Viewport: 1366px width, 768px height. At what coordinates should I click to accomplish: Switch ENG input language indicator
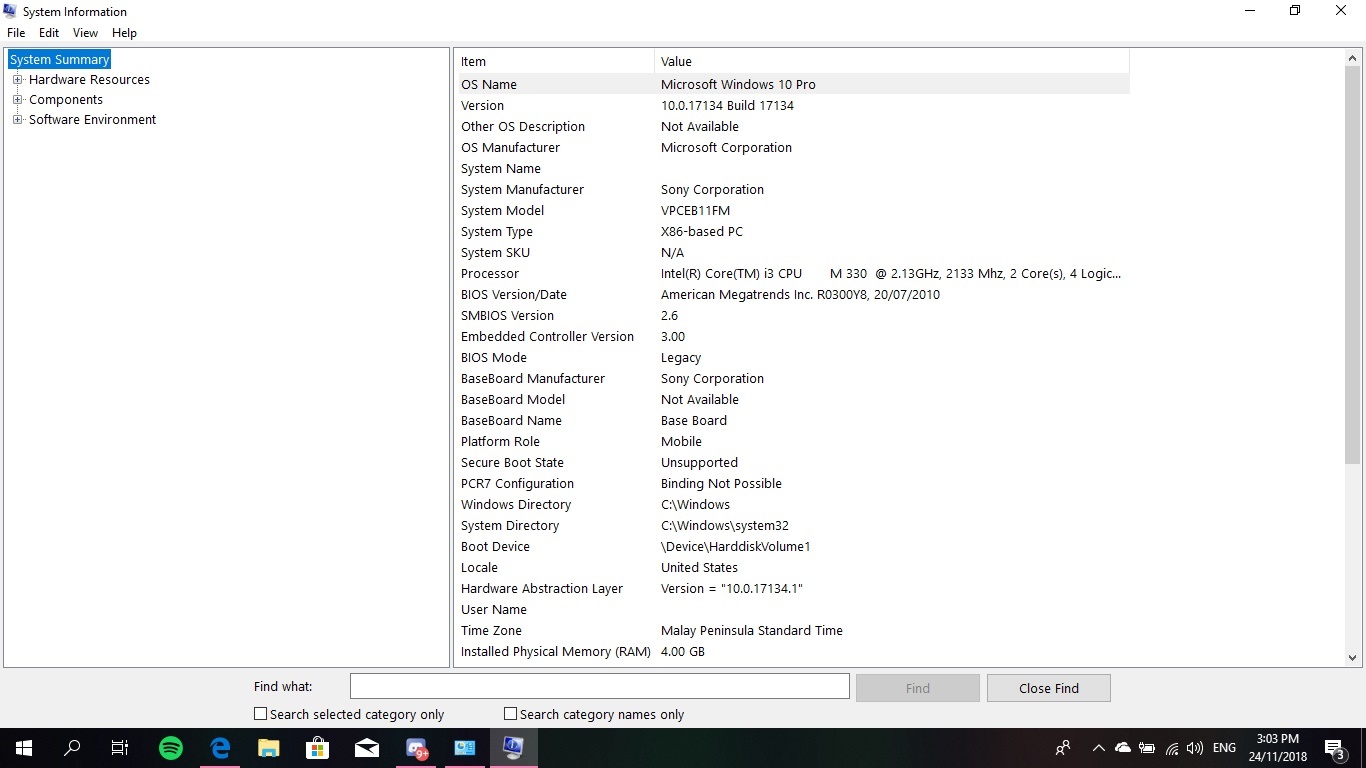(x=1224, y=748)
